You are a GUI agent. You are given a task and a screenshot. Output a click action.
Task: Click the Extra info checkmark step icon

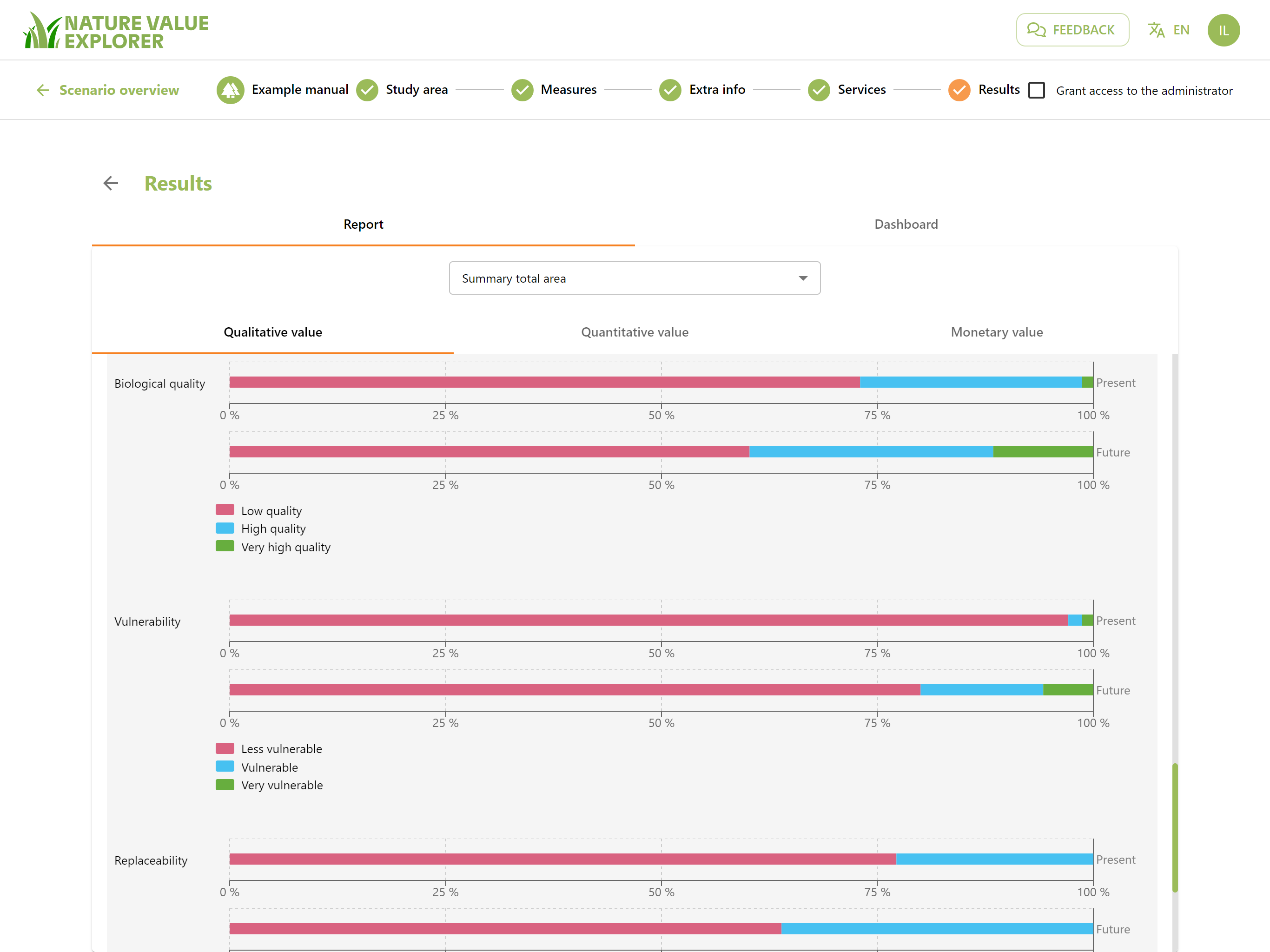[670, 90]
